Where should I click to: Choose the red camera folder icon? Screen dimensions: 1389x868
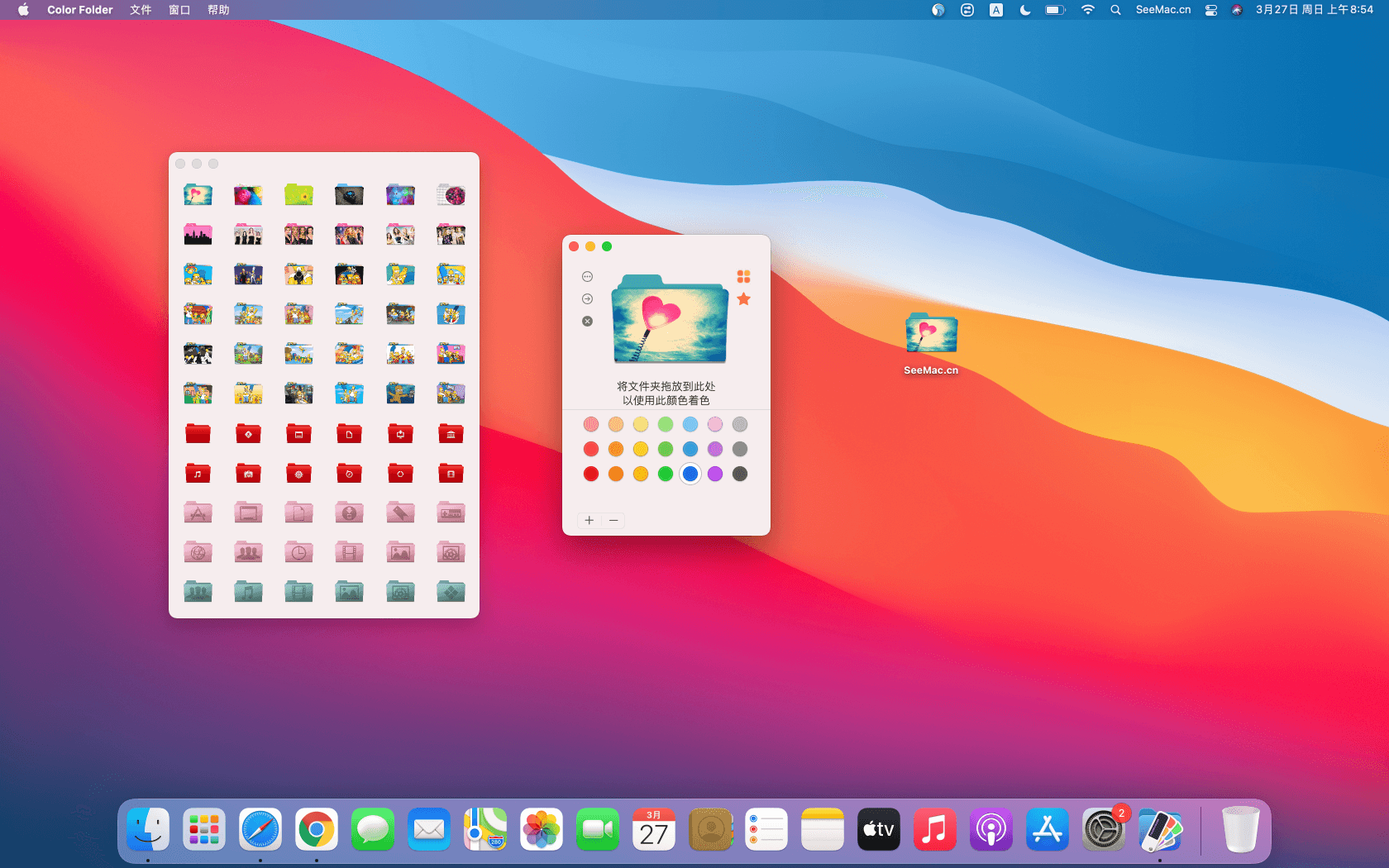click(x=248, y=474)
